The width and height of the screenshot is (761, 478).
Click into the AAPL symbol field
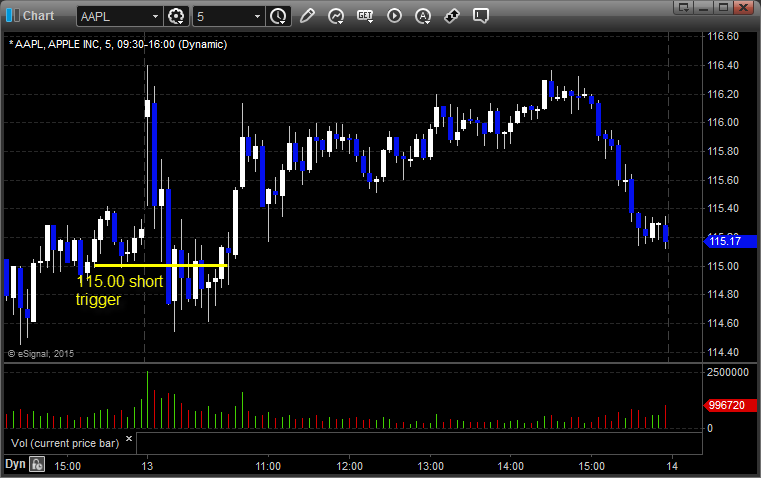tap(114, 16)
